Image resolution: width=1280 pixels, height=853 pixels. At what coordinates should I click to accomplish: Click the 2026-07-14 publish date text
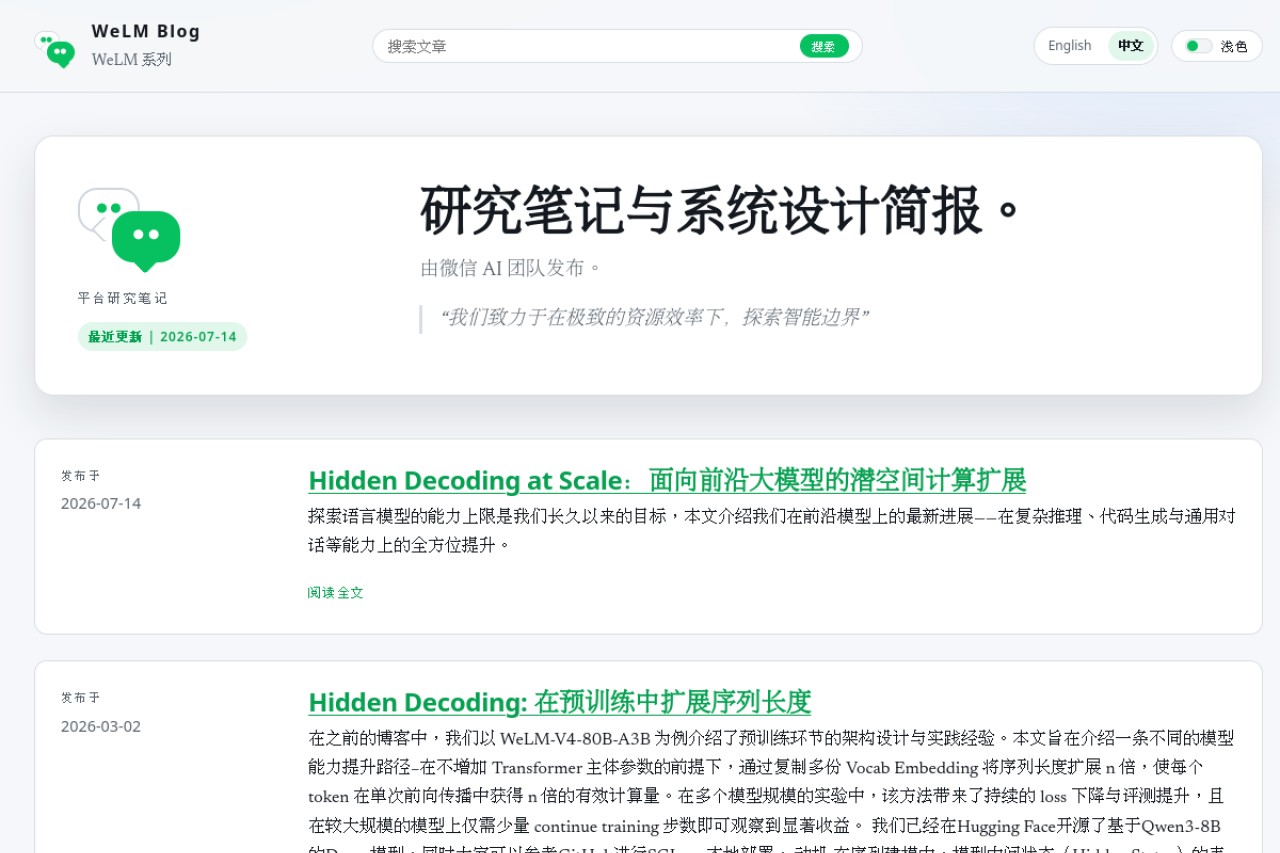[x=101, y=503]
